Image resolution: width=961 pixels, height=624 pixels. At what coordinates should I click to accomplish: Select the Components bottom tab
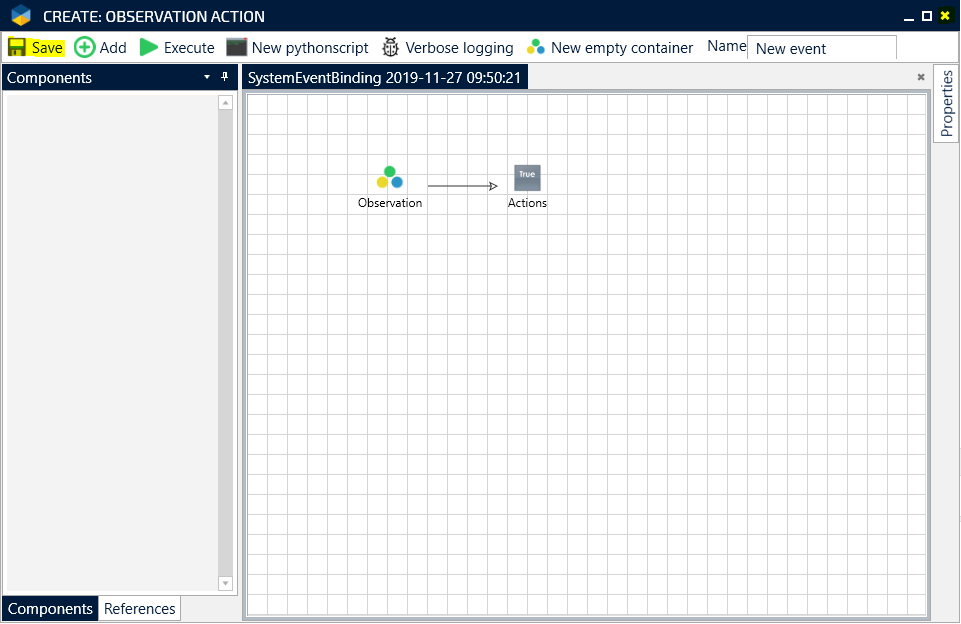coord(50,608)
